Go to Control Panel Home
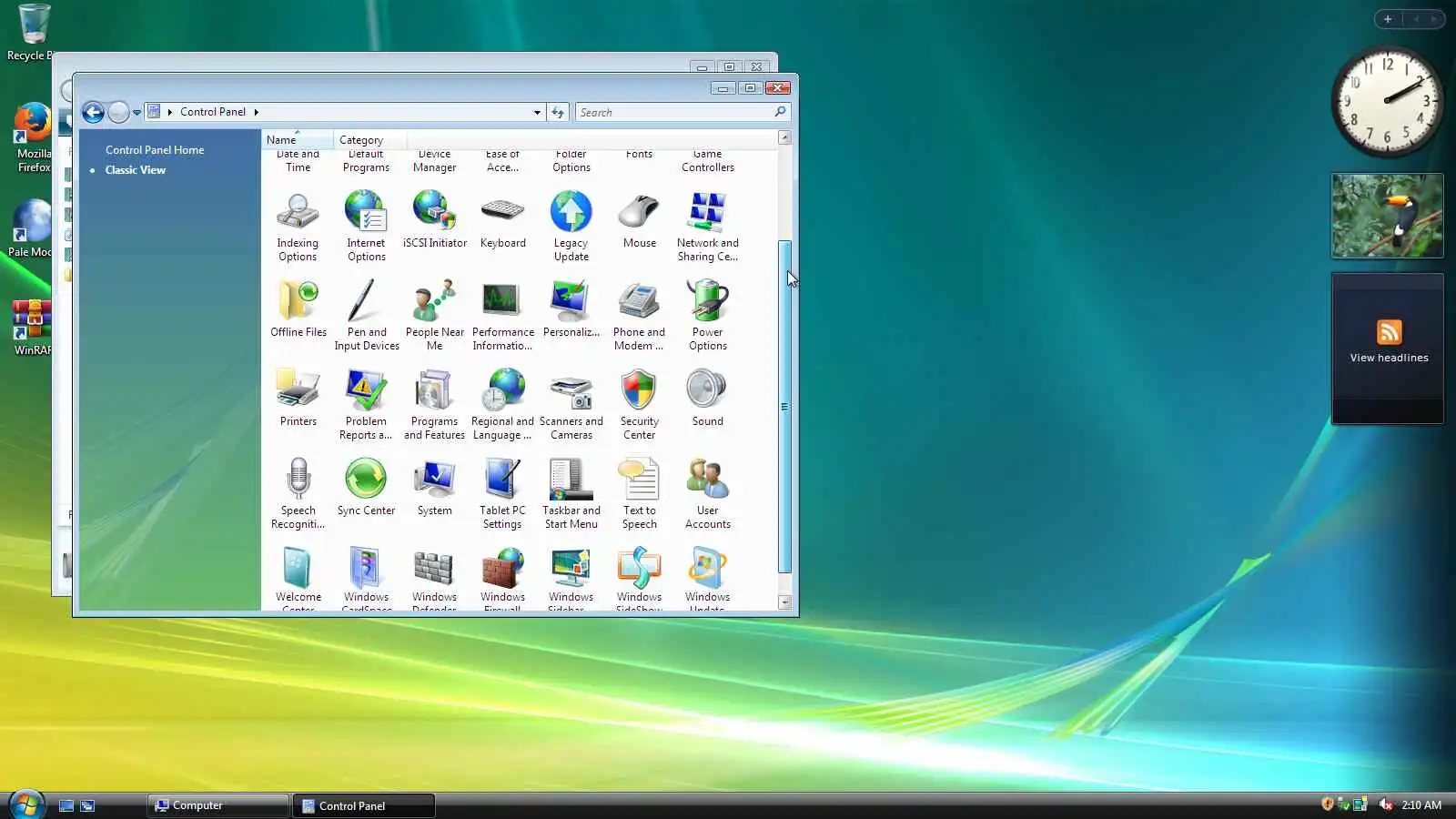The width and height of the screenshot is (1456, 819). point(155,150)
